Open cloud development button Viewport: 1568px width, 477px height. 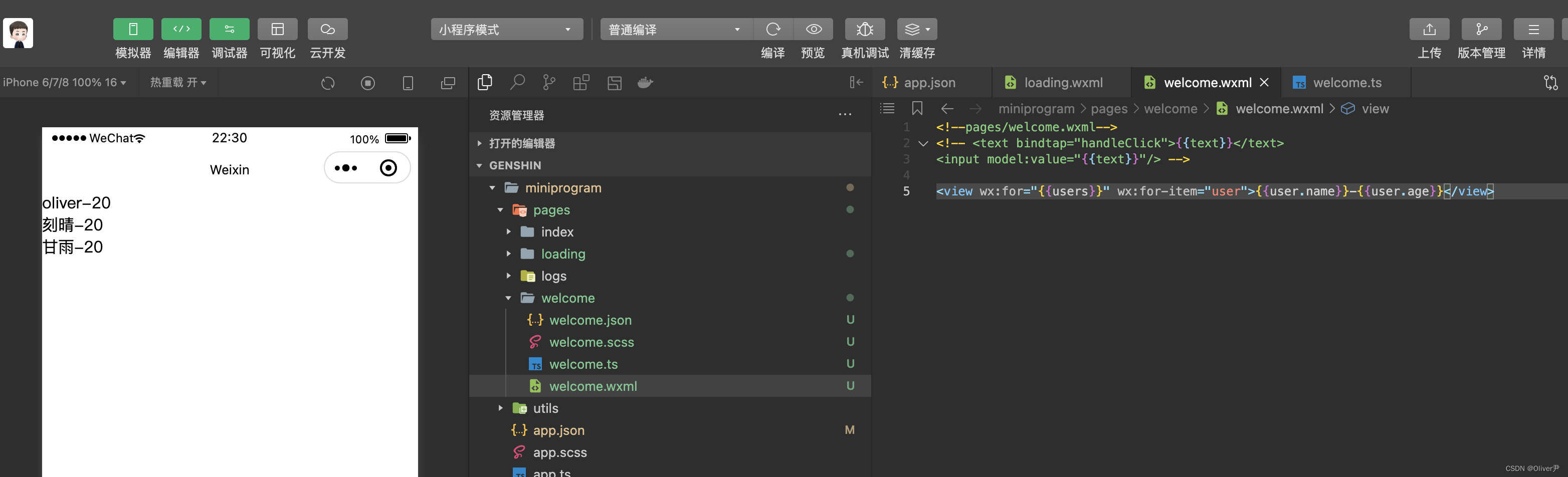[x=327, y=29]
